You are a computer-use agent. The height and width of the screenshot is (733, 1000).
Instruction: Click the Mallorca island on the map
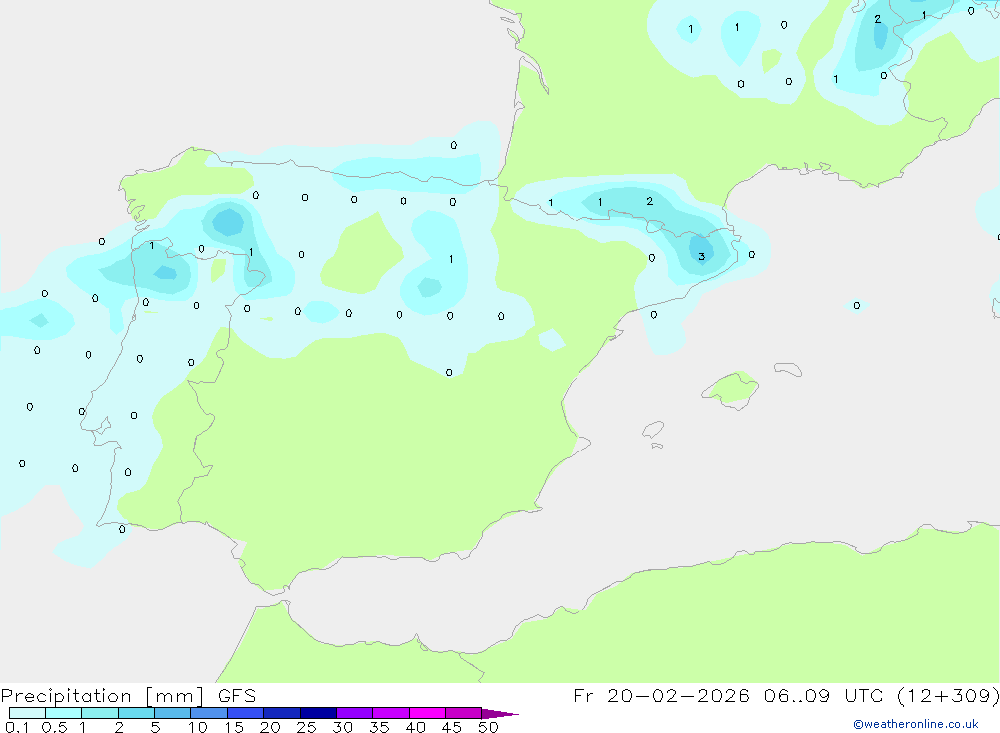(731, 389)
